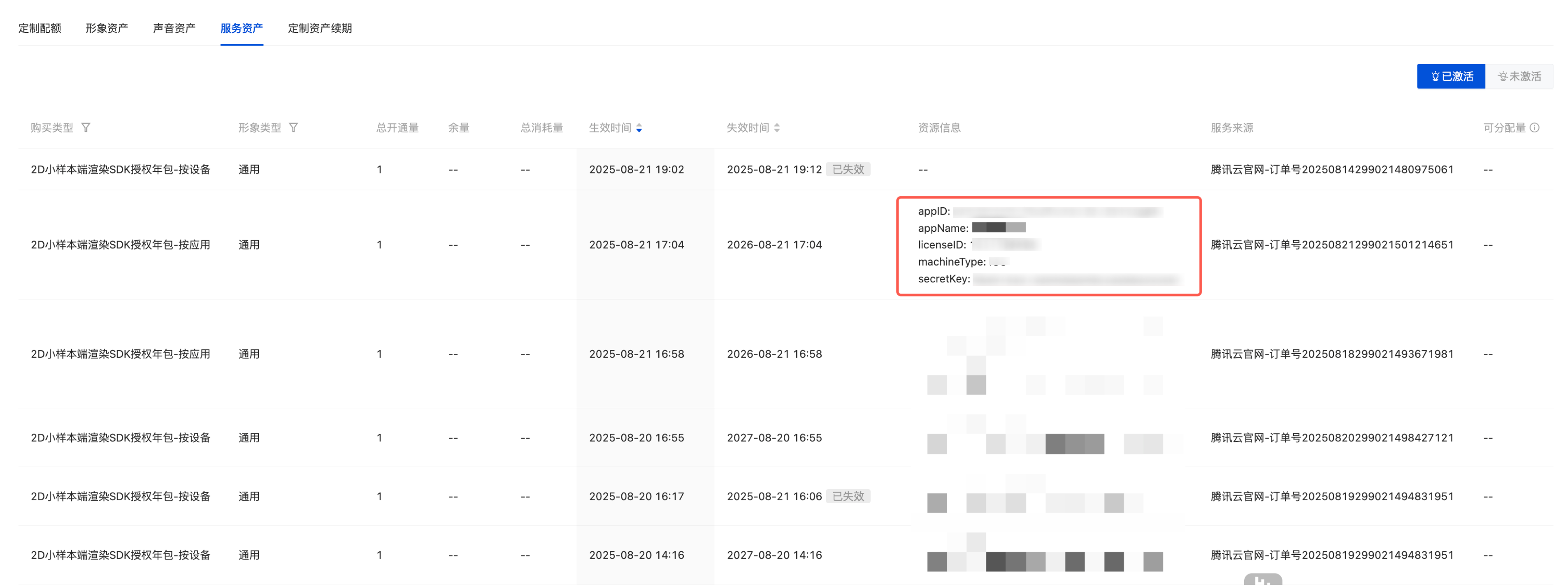Click order 20250821299021501214651 source text
Image resolution: width=1568 pixels, height=585 pixels.
click(1332, 245)
